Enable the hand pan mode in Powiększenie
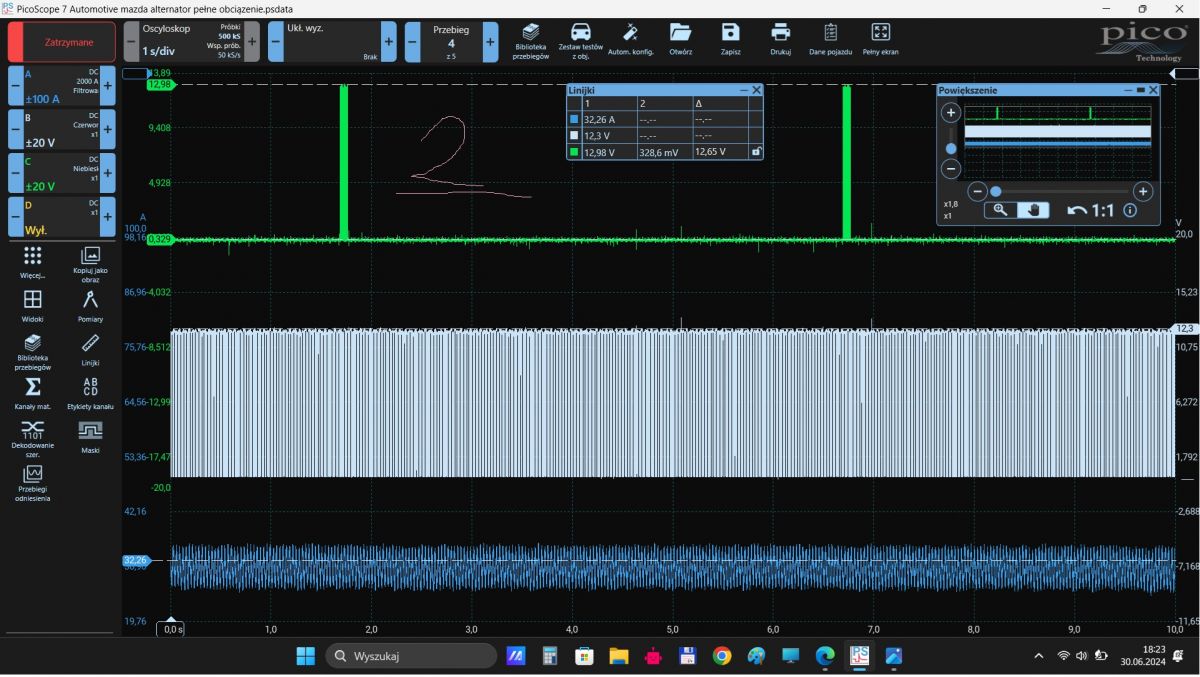1200x677 pixels. (x=1035, y=210)
